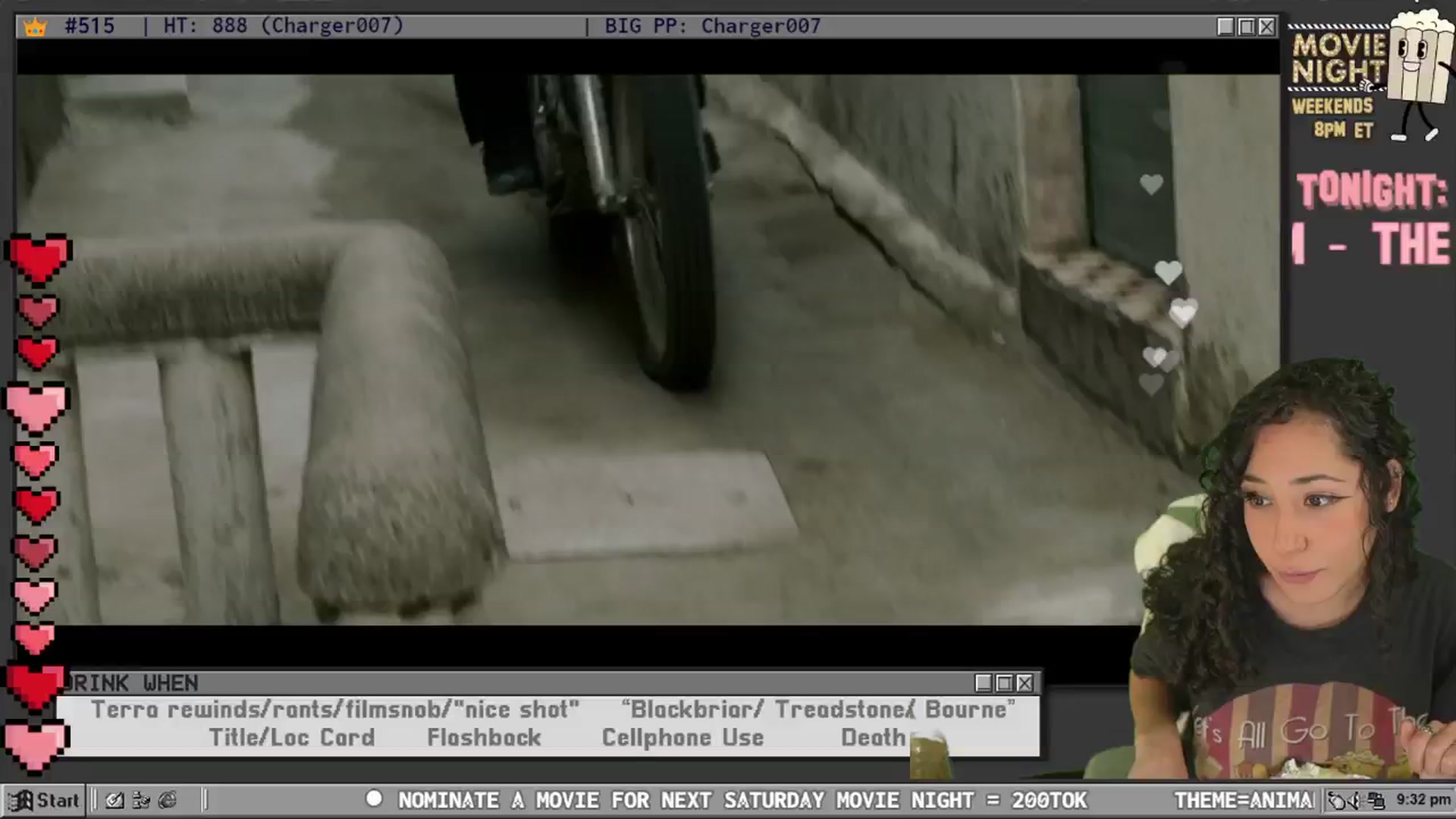Close the Drink When window
The image size is (1456, 819).
click(1025, 683)
